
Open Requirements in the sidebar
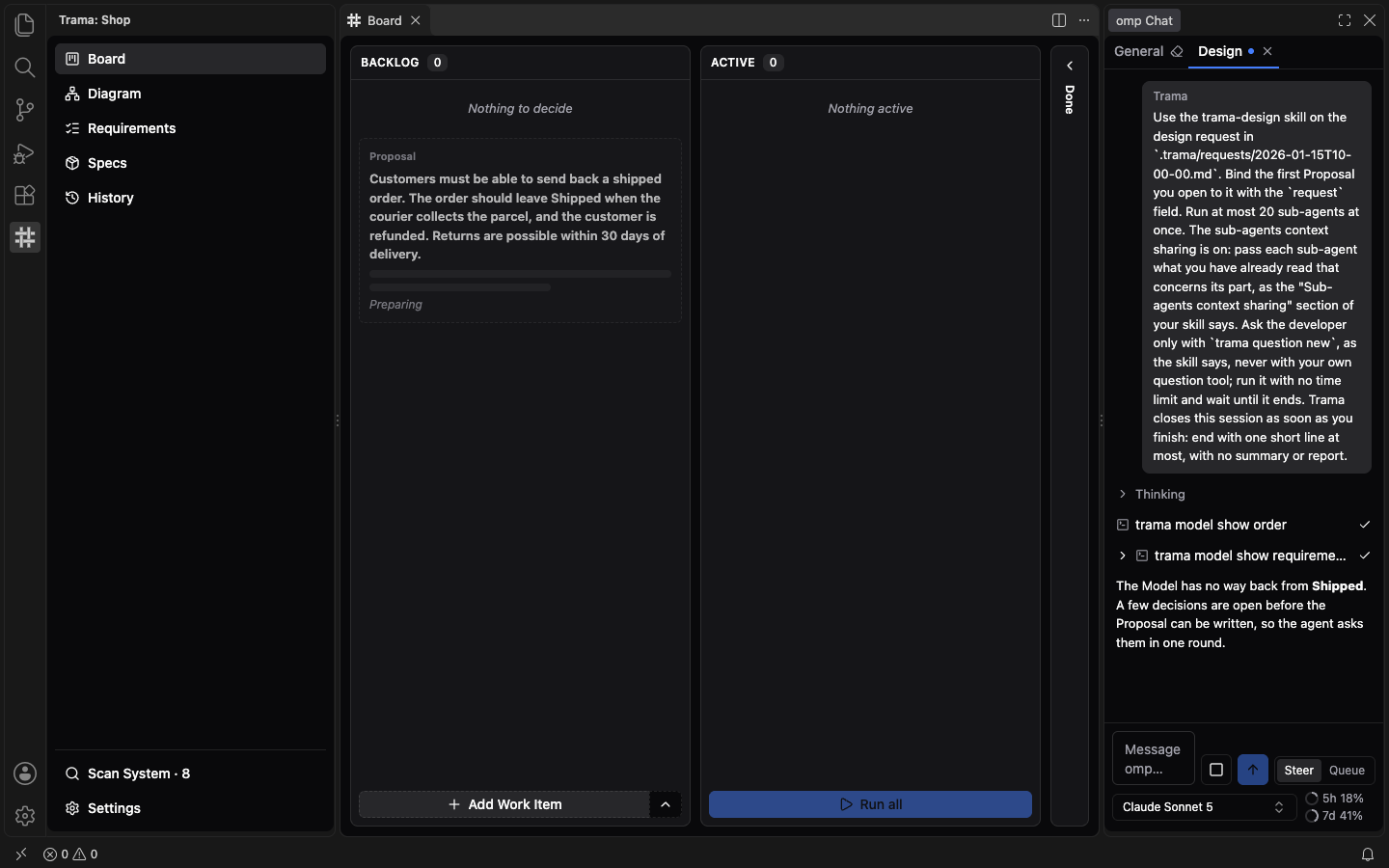[190, 128]
